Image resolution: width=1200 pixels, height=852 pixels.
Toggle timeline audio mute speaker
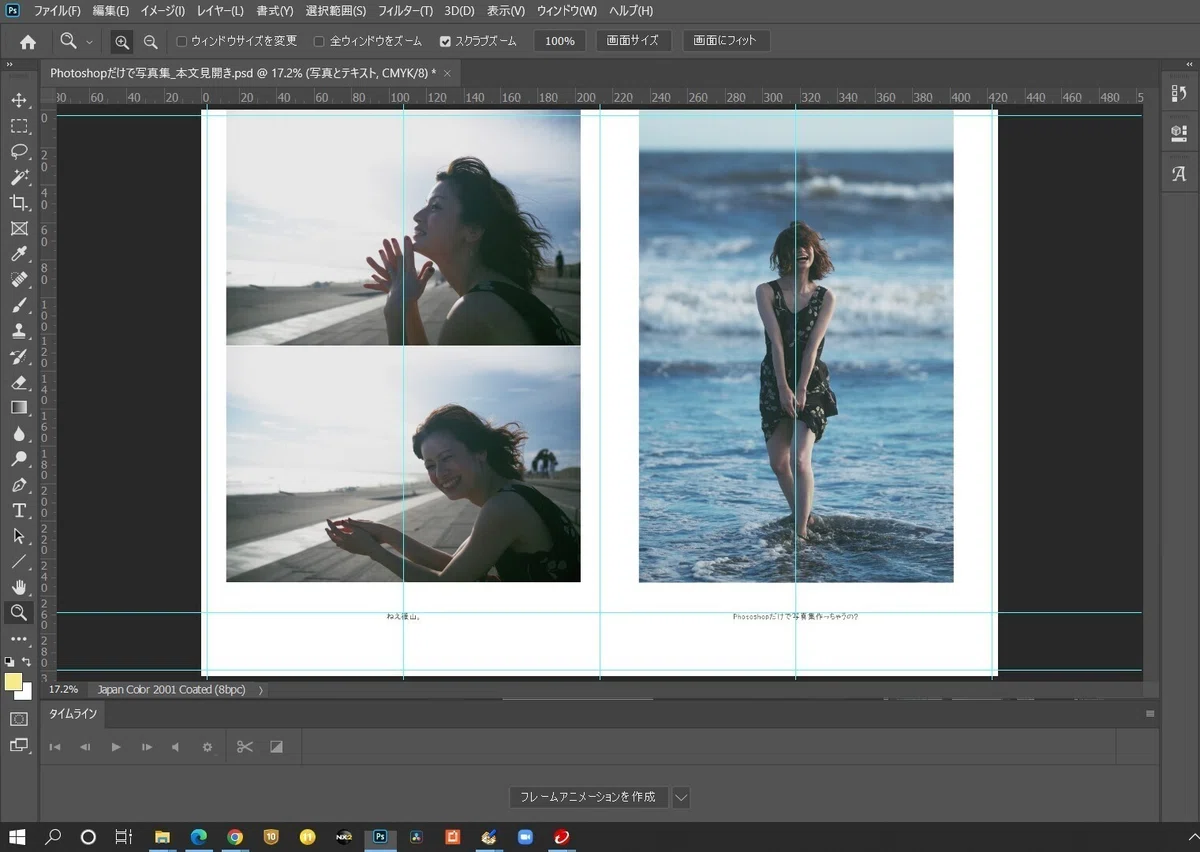click(176, 747)
